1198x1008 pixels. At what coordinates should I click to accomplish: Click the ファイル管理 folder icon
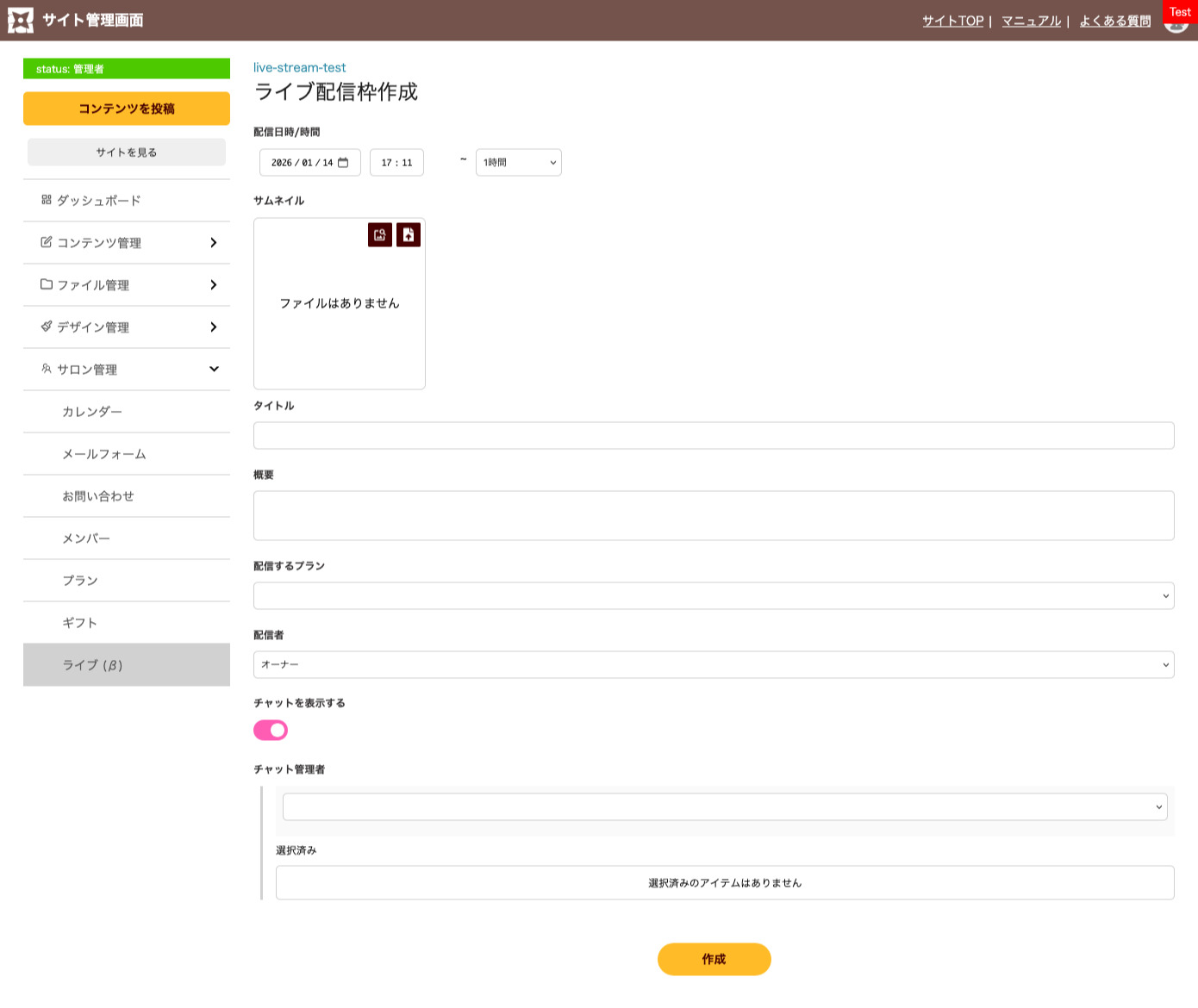(47, 284)
